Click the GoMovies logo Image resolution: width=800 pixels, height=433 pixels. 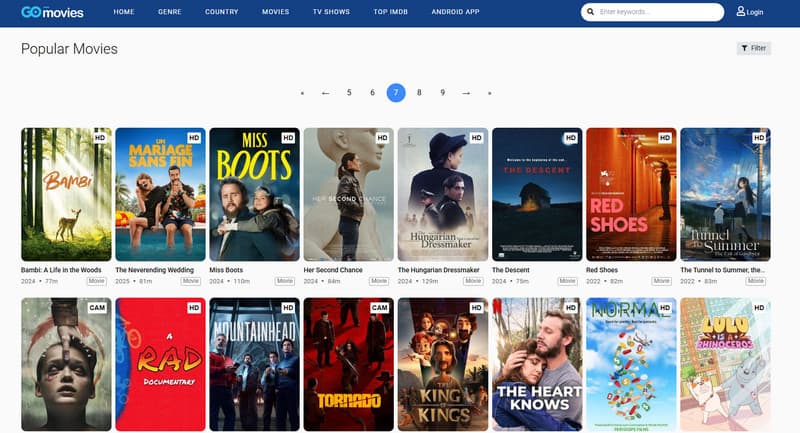52,12
